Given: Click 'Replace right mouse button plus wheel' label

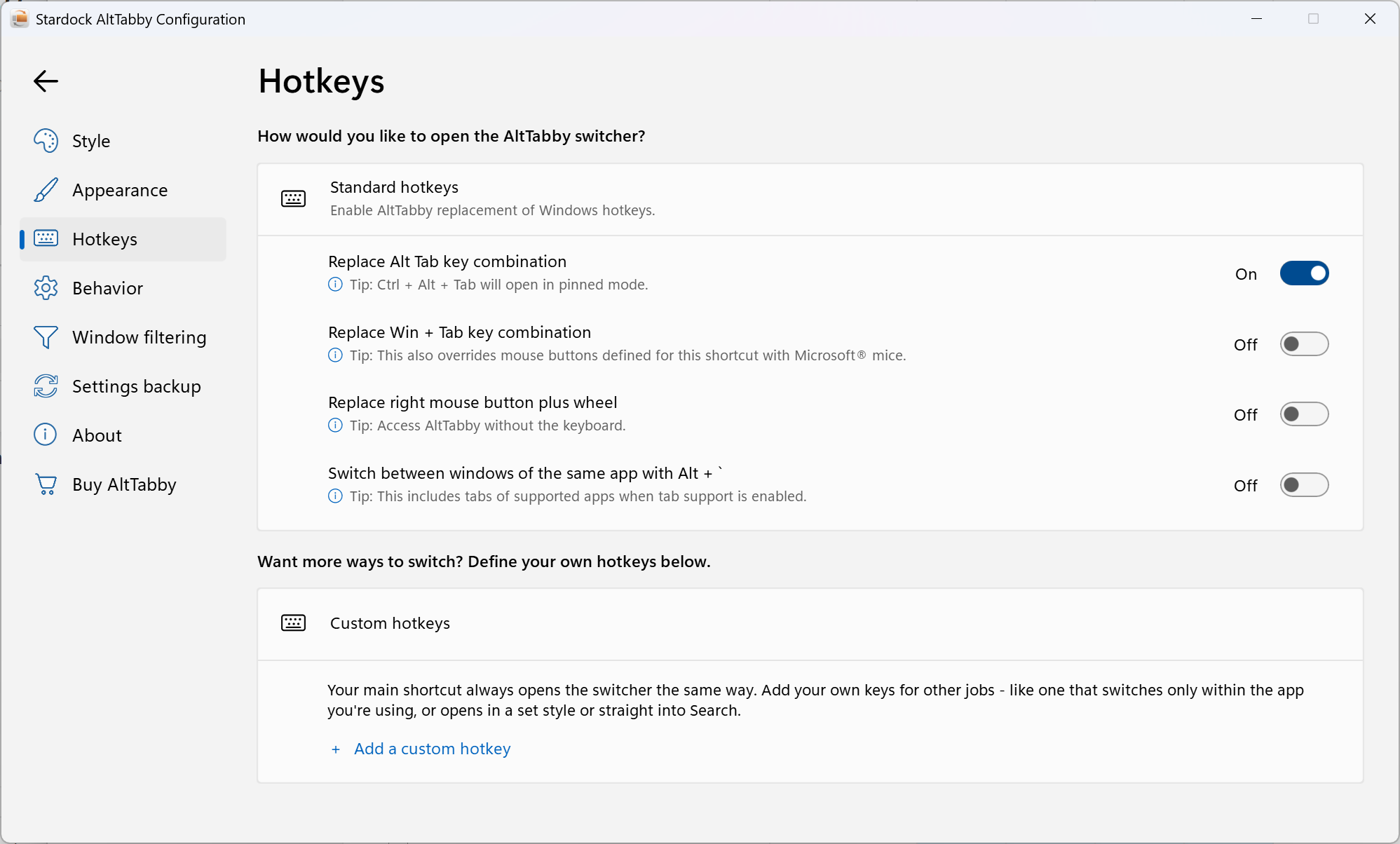Looking at the screenshot, I should point(473,402).
